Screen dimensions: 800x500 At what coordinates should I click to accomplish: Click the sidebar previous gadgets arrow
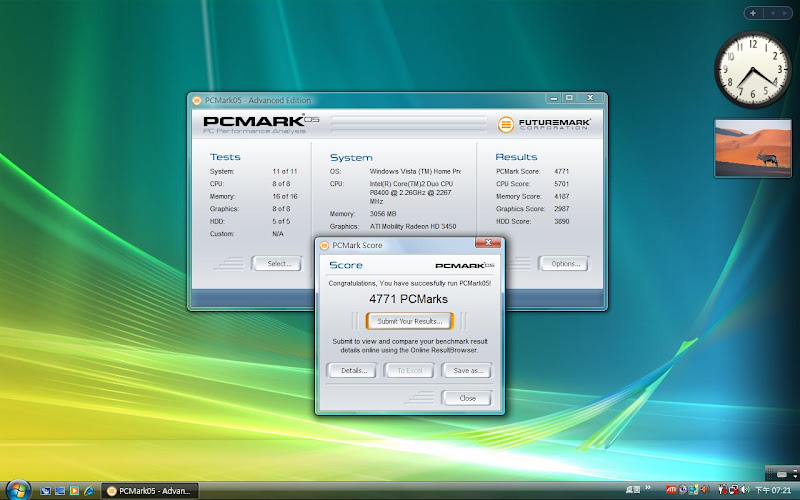tap(772, 13)
